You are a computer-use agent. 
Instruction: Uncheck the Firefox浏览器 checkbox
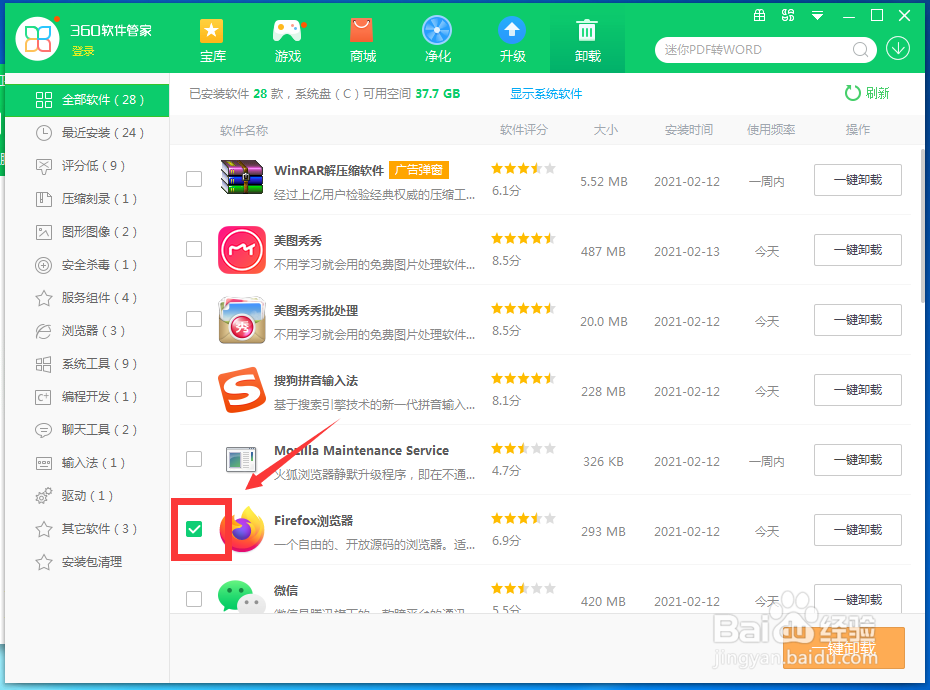point(194,529)
